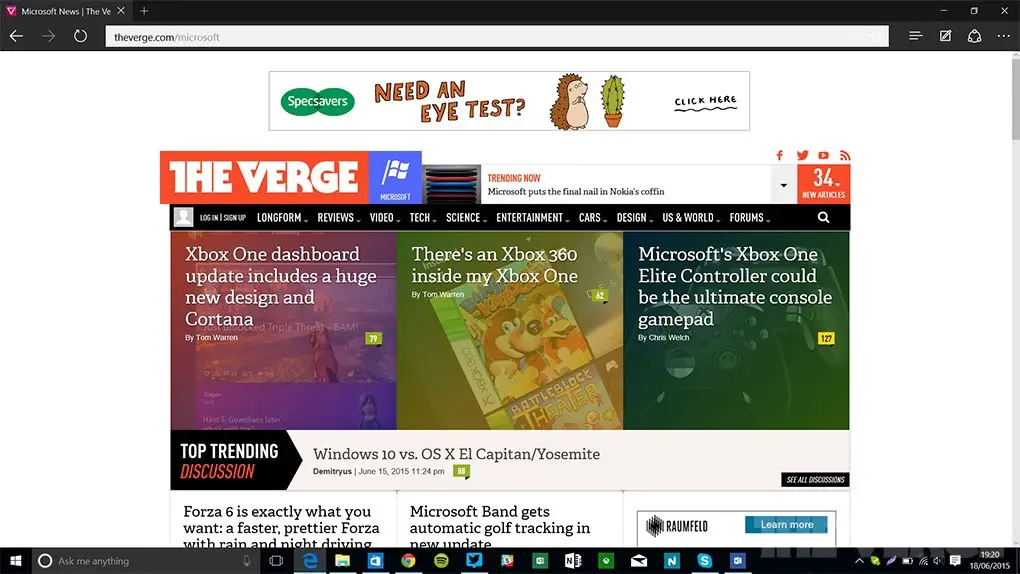
Task: Open a new browser tab
Action: click(144, 11)
